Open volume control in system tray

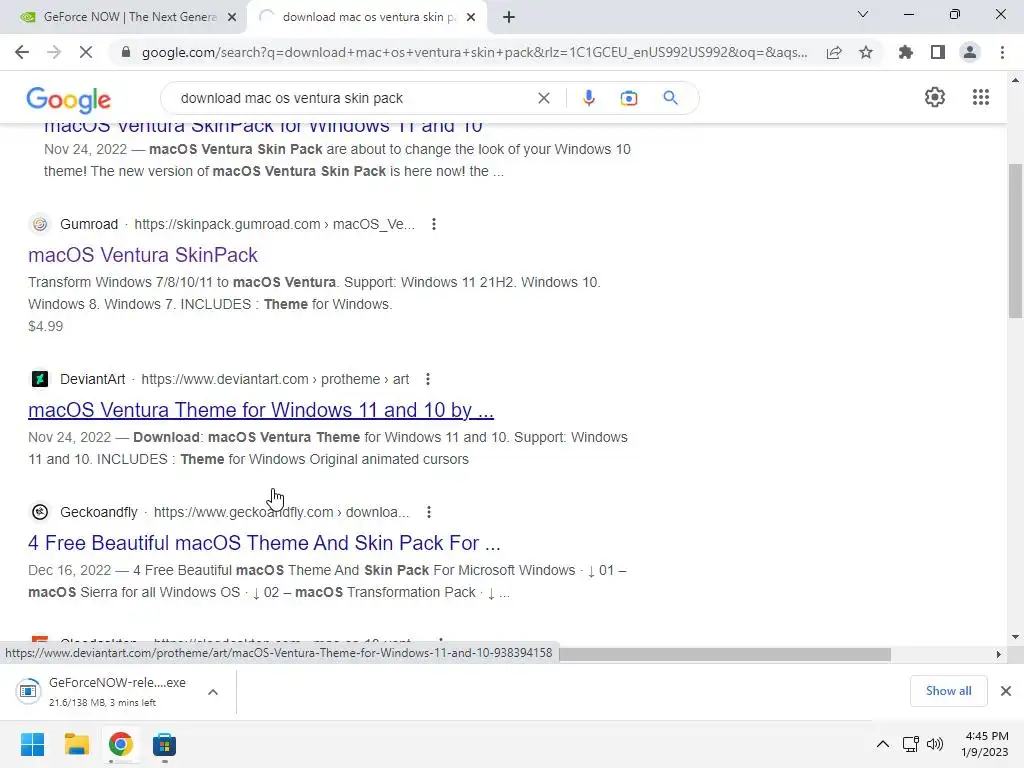pyautogui.click(x=935, y=744)
